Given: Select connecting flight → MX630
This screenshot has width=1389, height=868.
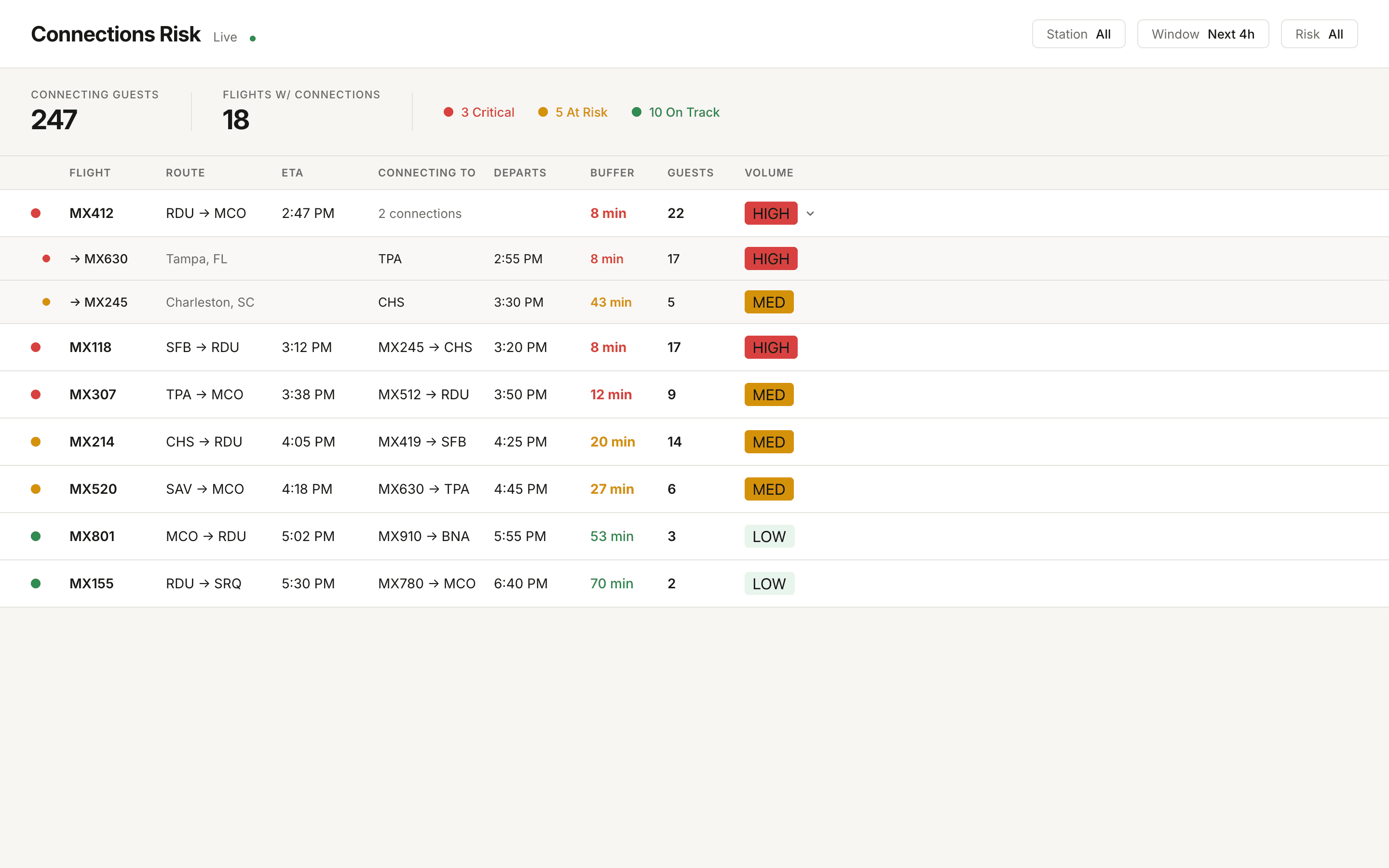Looking at the screenshot, I should [x=99, y=258].
